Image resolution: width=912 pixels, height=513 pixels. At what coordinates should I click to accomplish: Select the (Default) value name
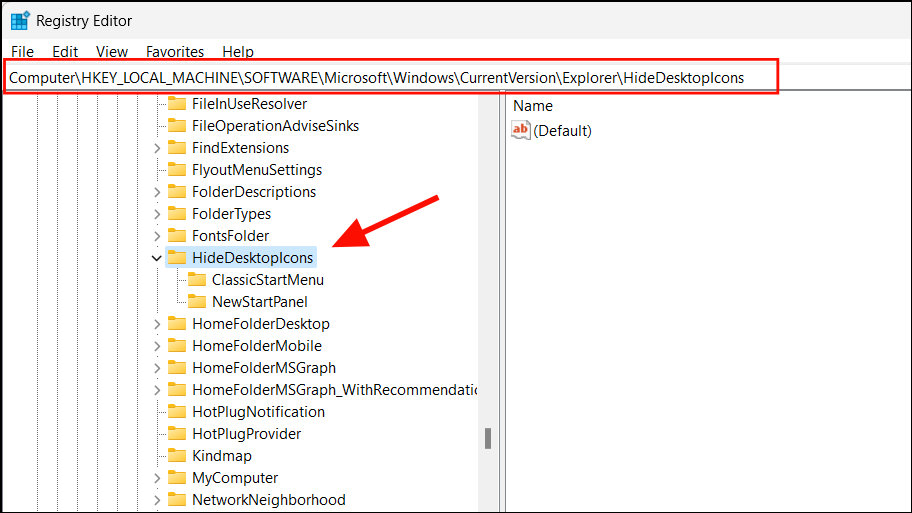click(x=562, y=130)
